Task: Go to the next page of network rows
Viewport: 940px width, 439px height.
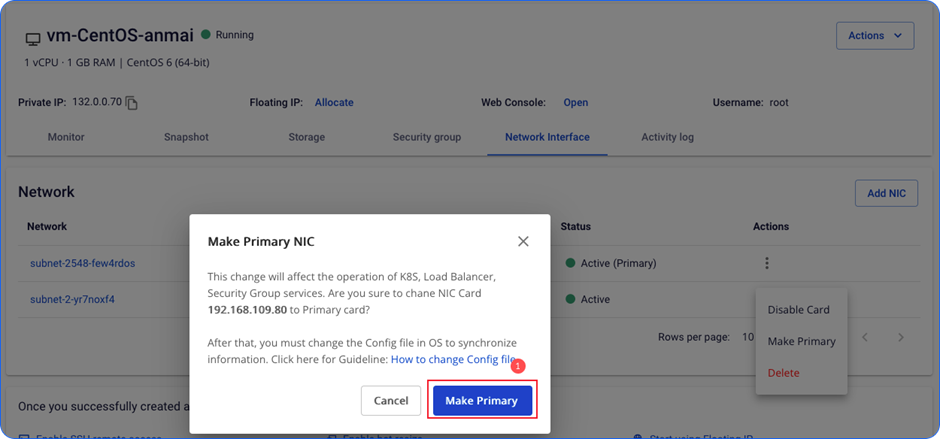Action: coord(900,338)
